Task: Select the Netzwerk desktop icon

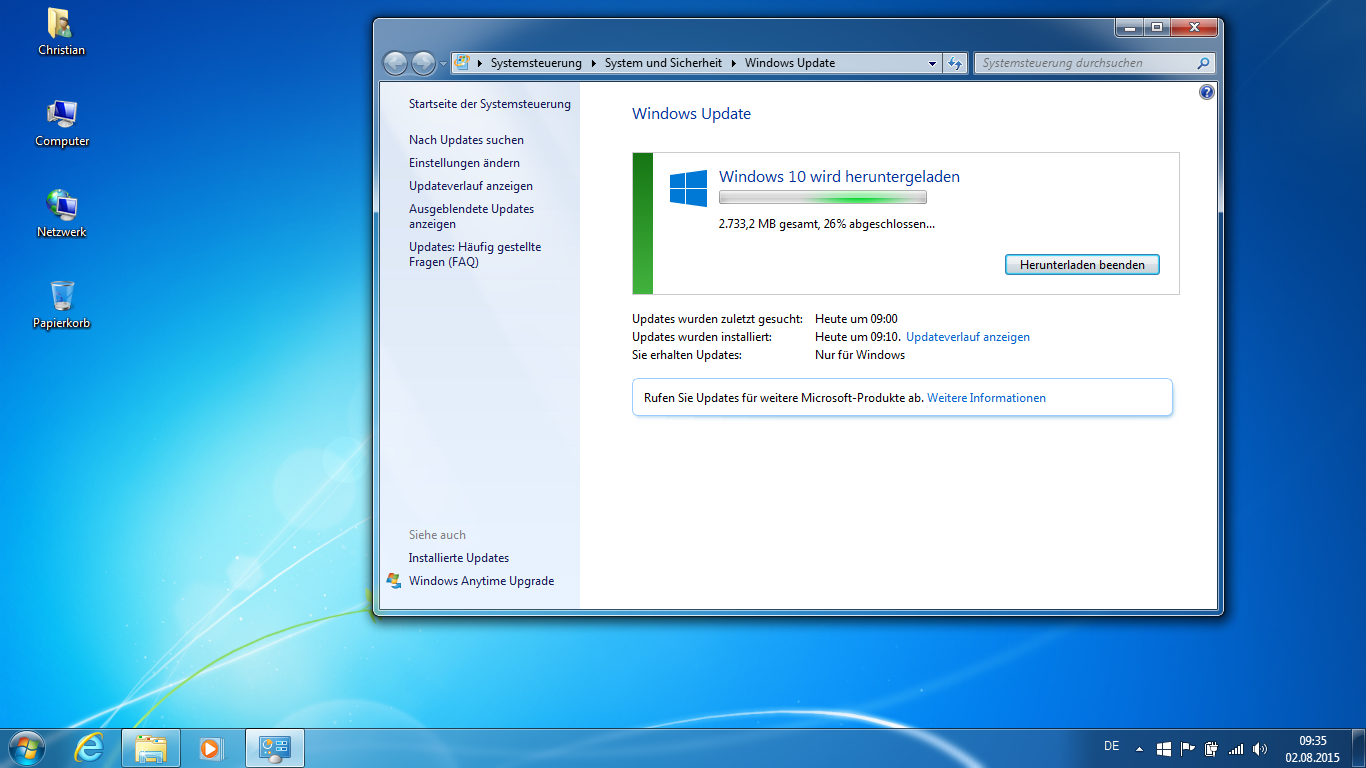Action: click(62, 213)
